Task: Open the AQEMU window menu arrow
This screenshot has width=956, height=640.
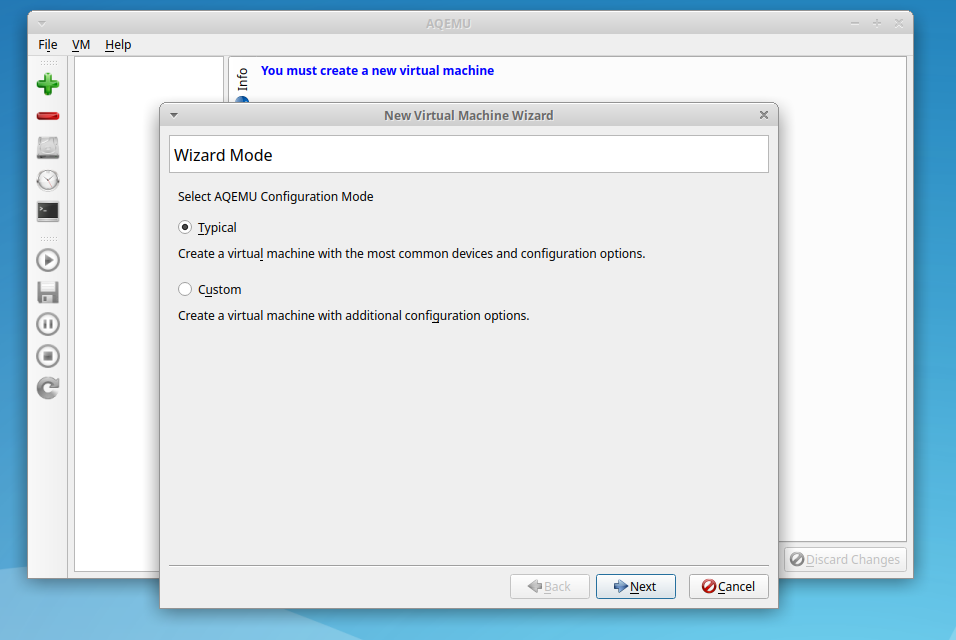Action: pos(42,24)
